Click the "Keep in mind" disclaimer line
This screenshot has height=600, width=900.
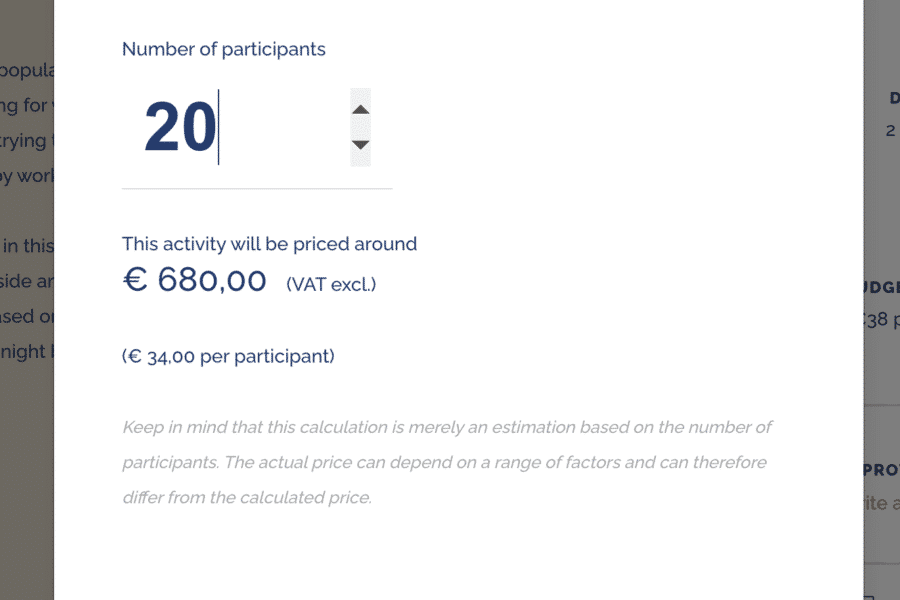point(447,427)
